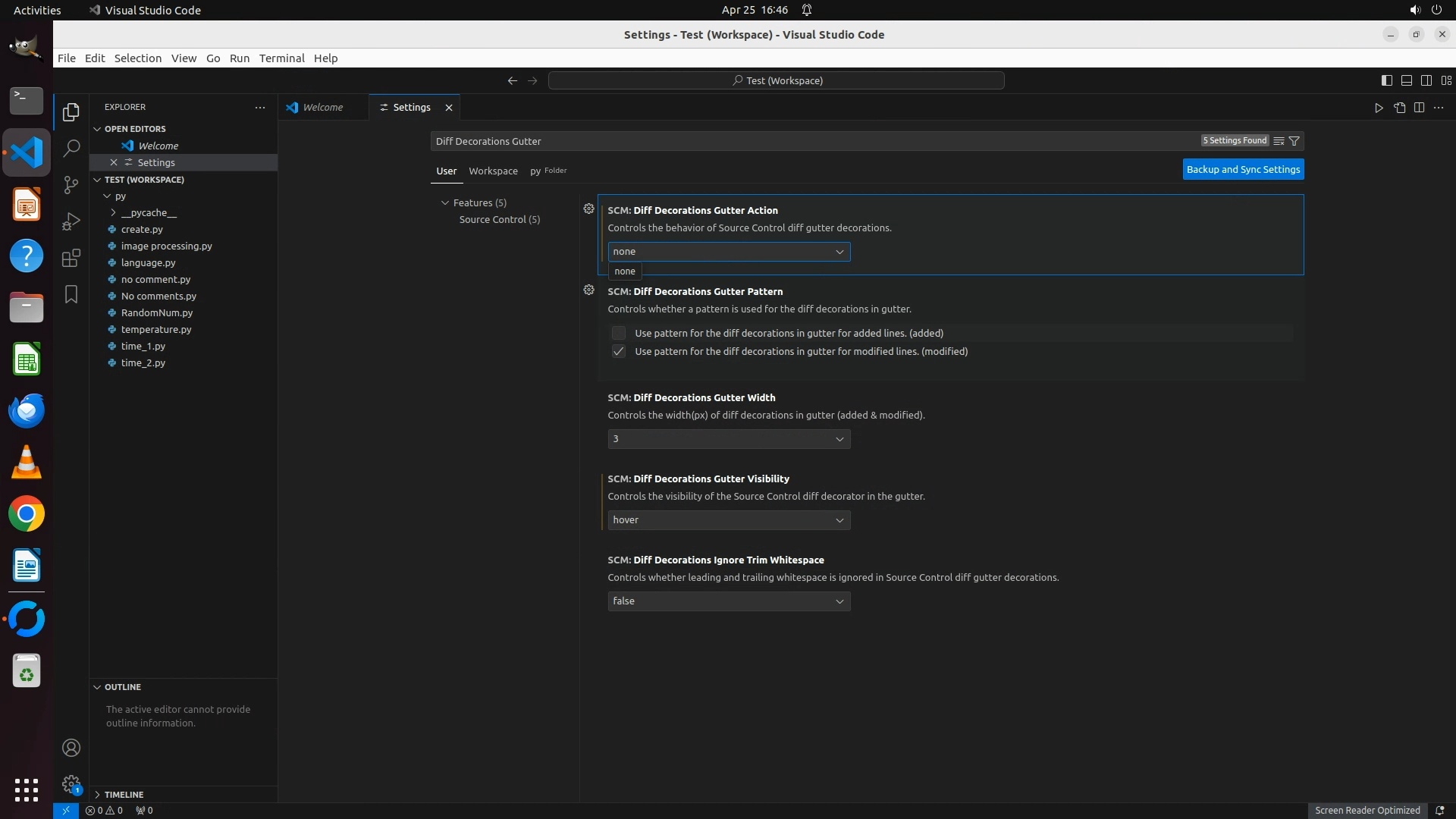The width and height of the screenshot is (1456, 819).
Task: Click the Open Settings (JSON) icon
Action: [1399, 108]
